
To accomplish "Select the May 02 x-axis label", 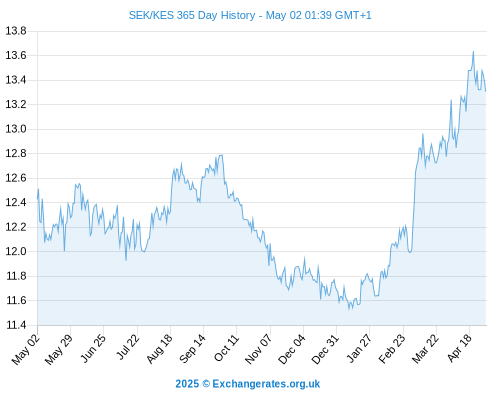I will pos(26,349).
